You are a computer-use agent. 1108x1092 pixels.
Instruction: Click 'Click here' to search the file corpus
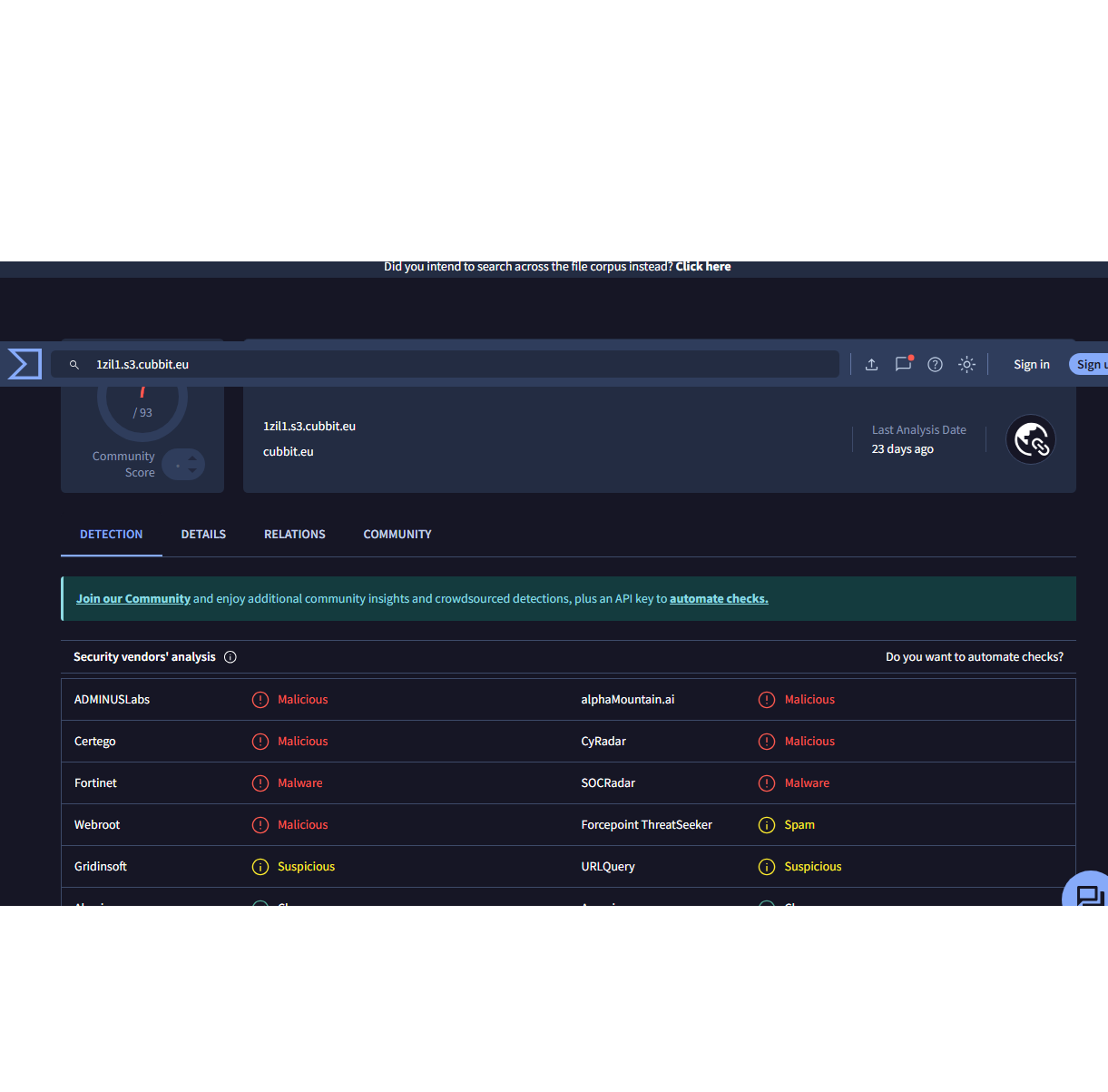coord(703,266)
